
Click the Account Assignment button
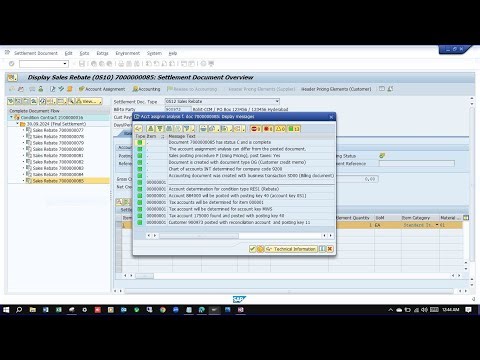[x=102, y=89]
